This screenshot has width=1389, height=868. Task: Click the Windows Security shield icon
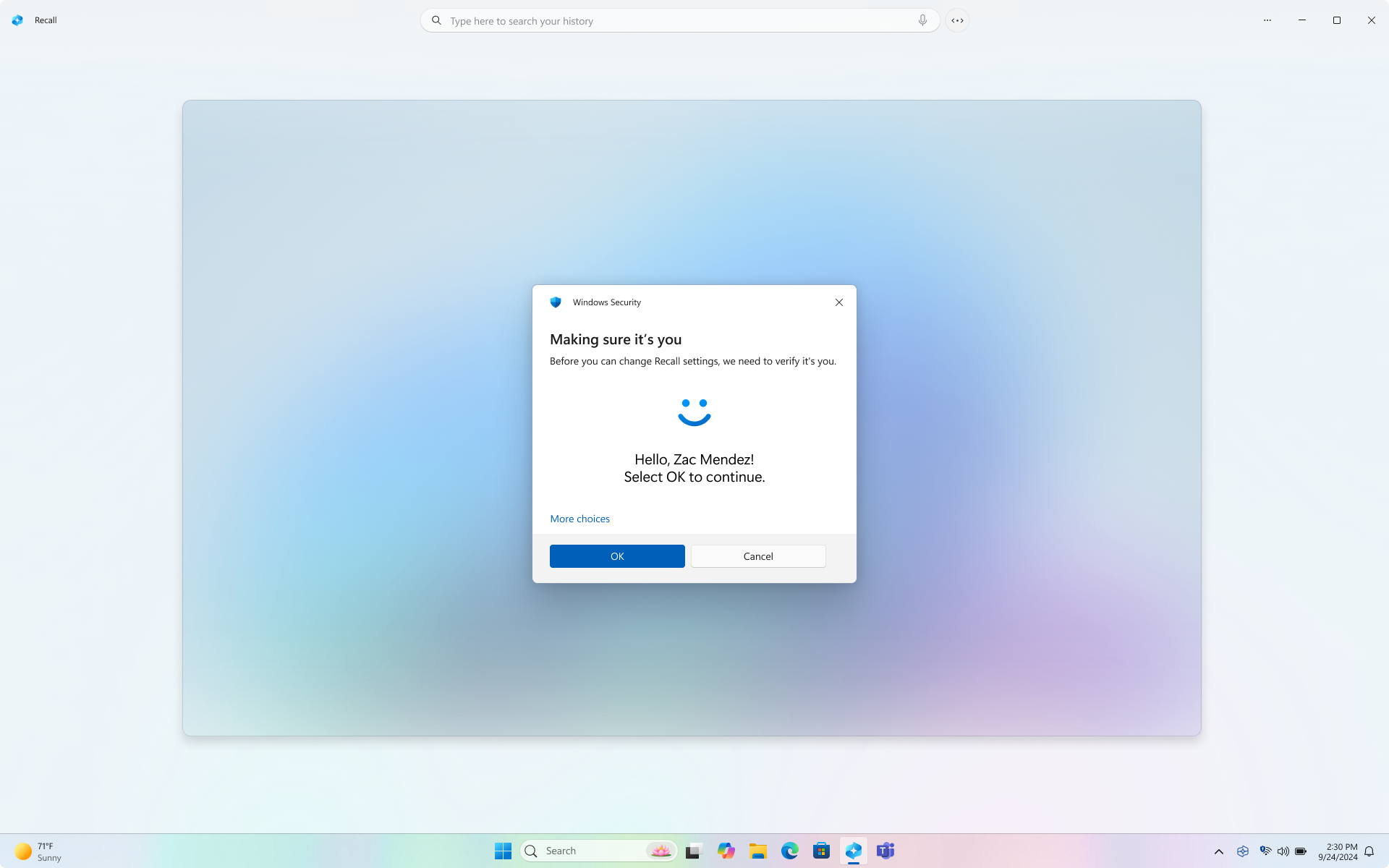[x=555, y=302]
